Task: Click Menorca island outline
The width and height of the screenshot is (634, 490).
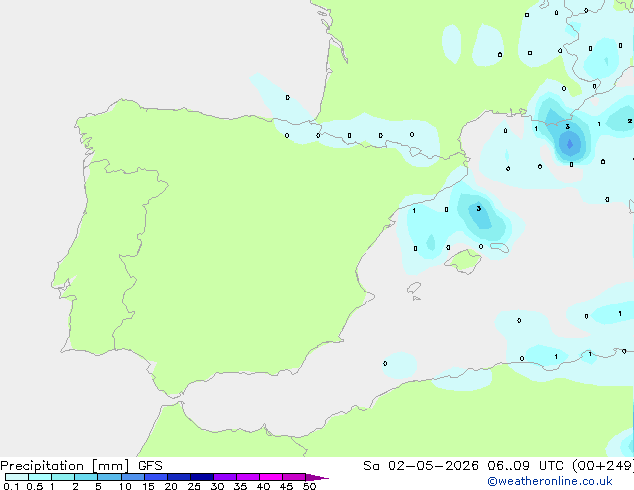Action: [499, 247]
